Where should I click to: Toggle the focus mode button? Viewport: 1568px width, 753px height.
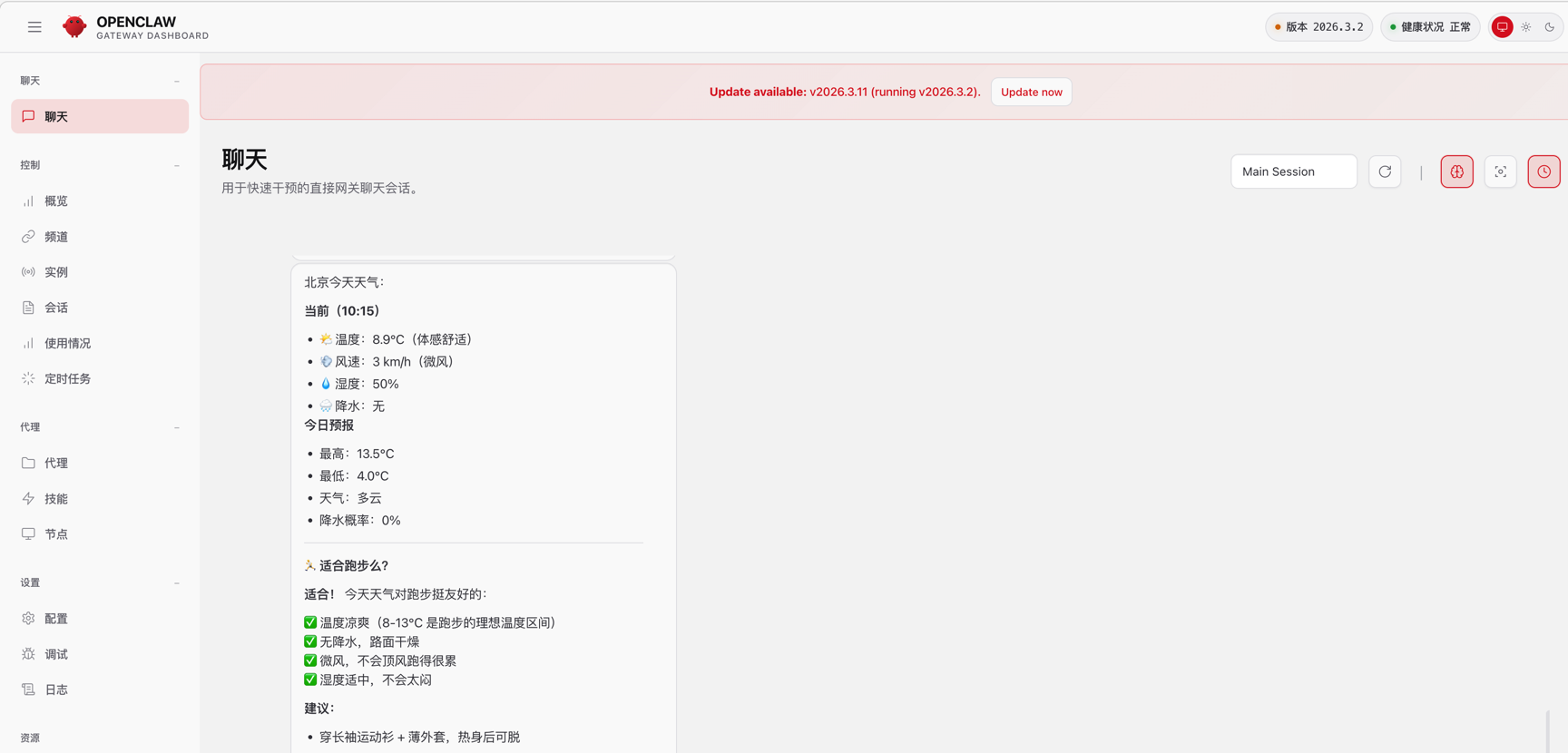tap(1500, 171)
